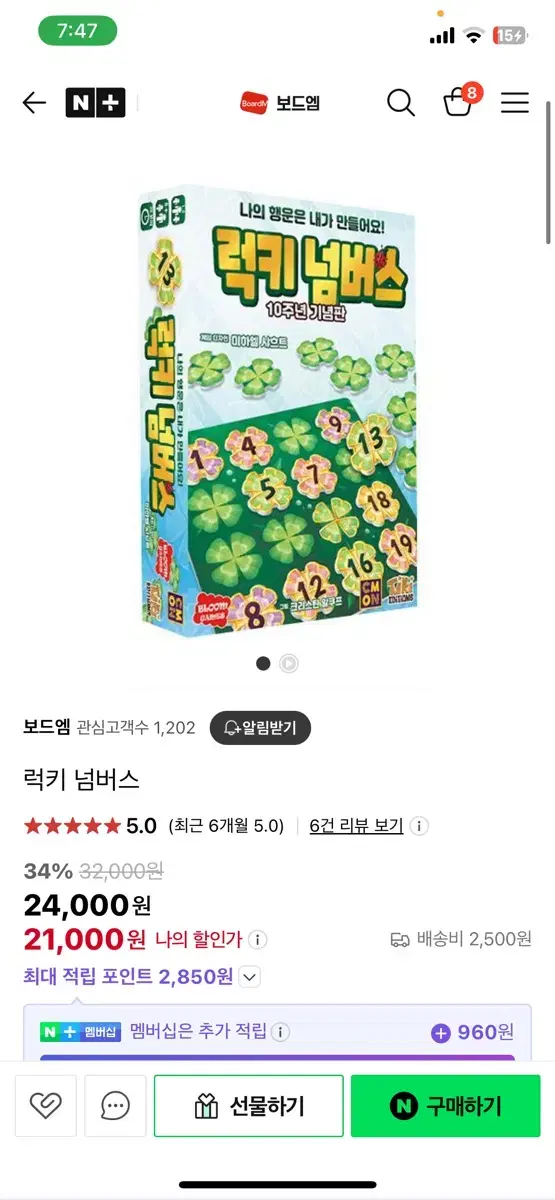Screen dimensions: 555x1200
Task: Expand the 최대 적립 포인트 chevron
Action: pos(250,976)
